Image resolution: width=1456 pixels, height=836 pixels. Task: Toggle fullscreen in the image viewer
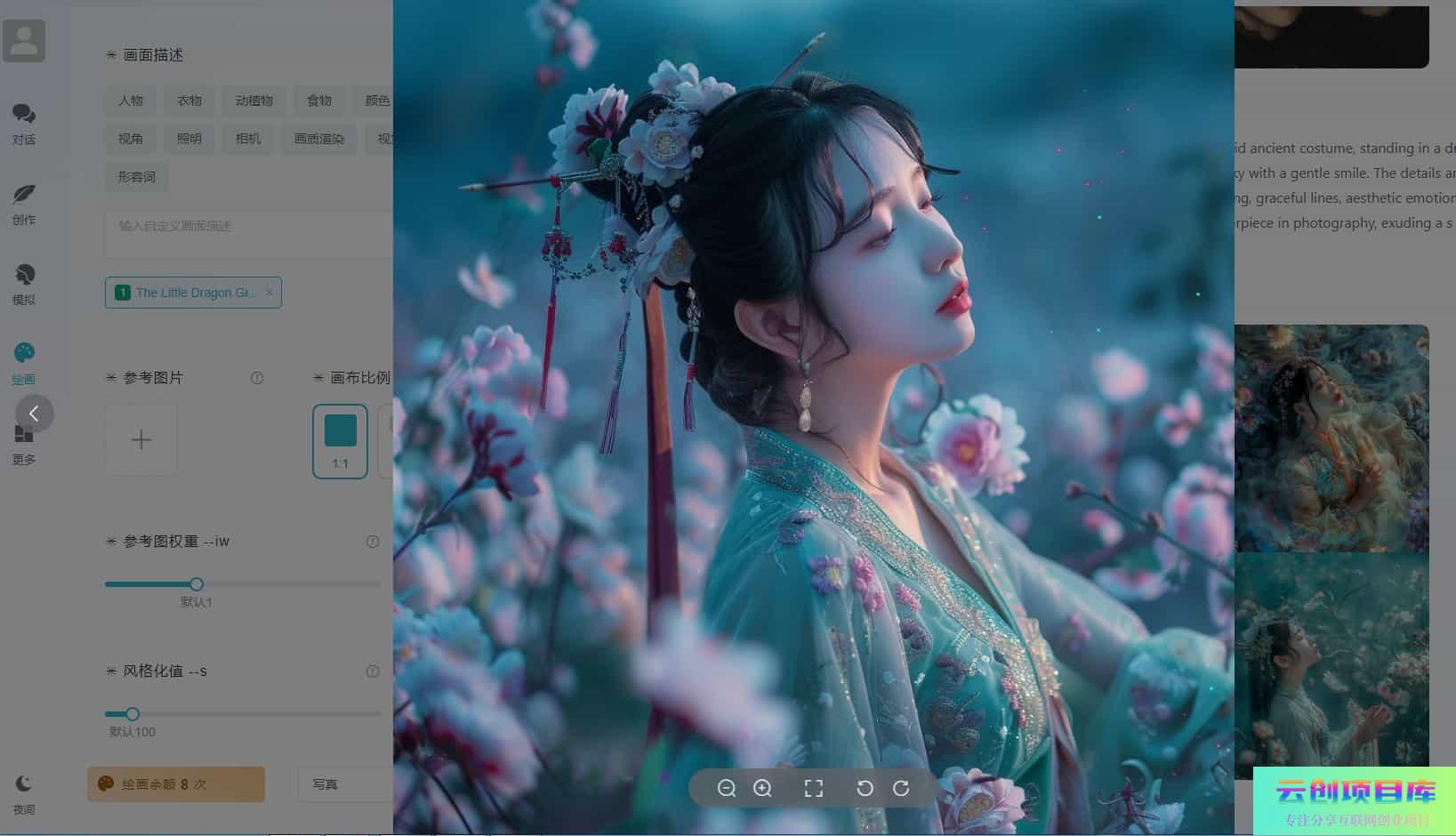pyautogui.click(x=814, y=789)
